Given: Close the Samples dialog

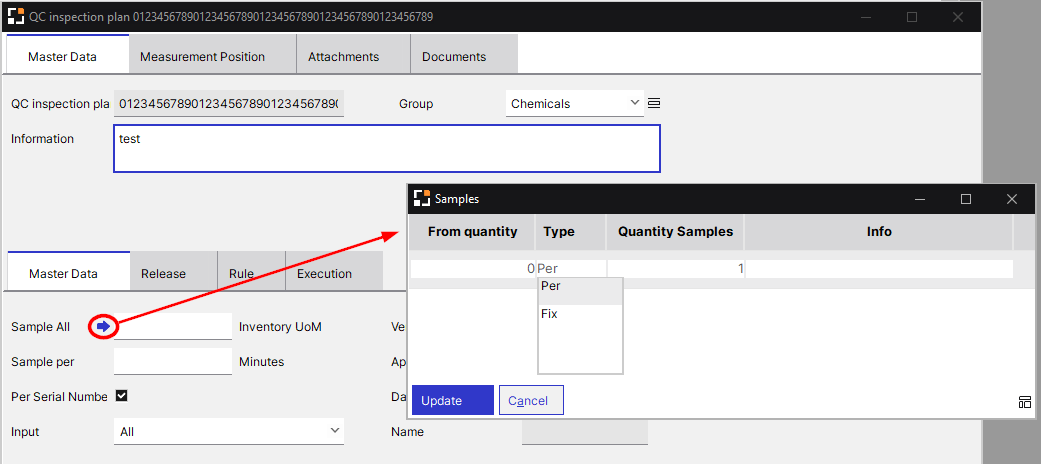Looking at the screenshot, I should pyautogui.click(x=1011, y=199).
